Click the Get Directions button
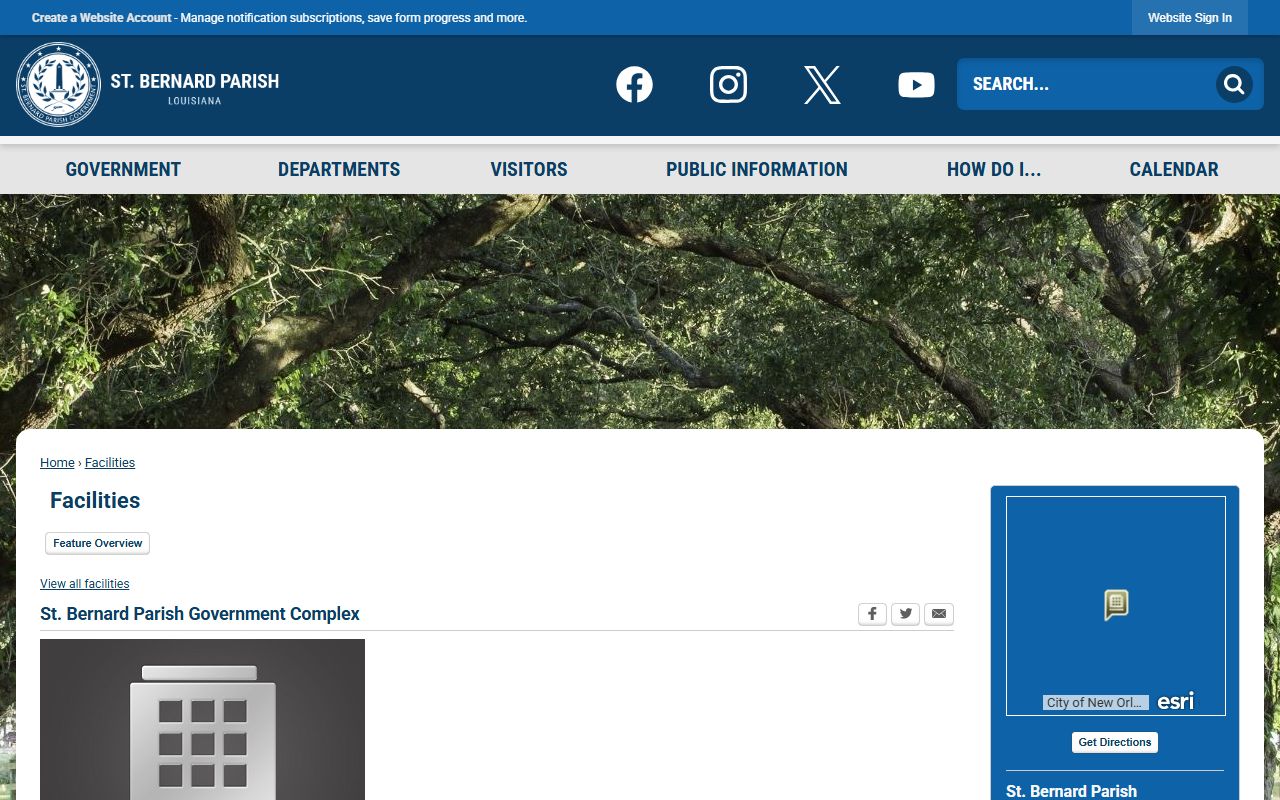 click(1115, 742)
